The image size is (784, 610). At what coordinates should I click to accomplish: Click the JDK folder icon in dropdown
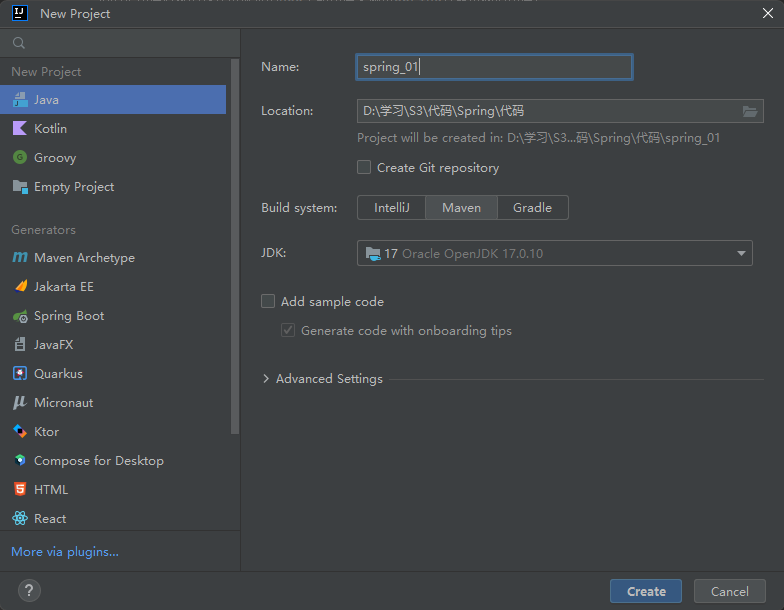[373, 254]
